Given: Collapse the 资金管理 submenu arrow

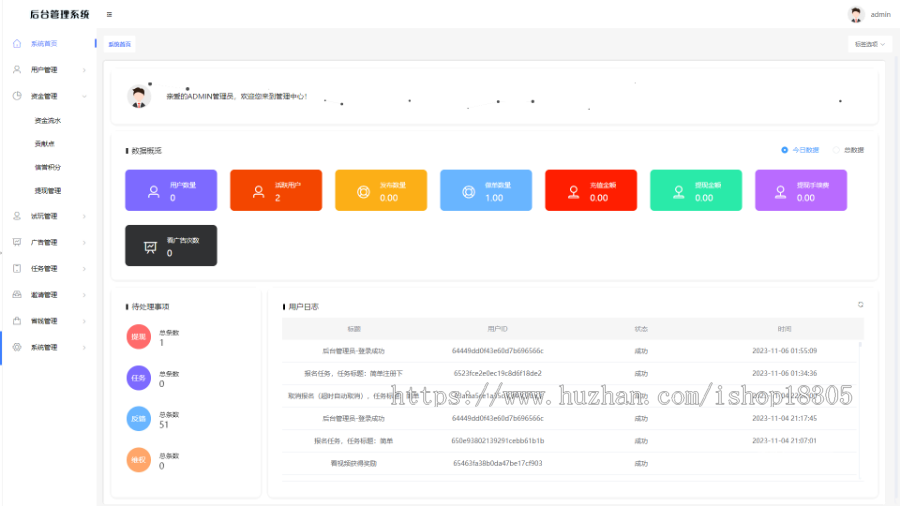Looking at the screenshot, I should (84, 96).
